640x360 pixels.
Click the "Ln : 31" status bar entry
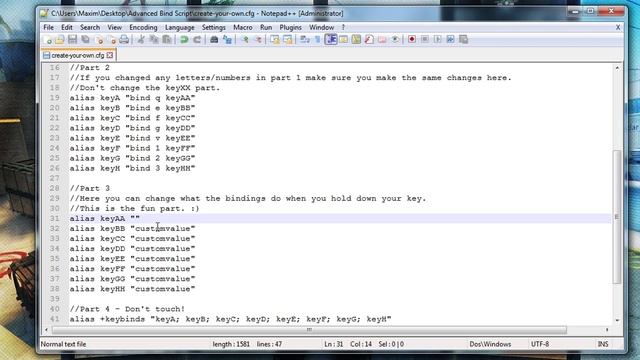[333, 344]
